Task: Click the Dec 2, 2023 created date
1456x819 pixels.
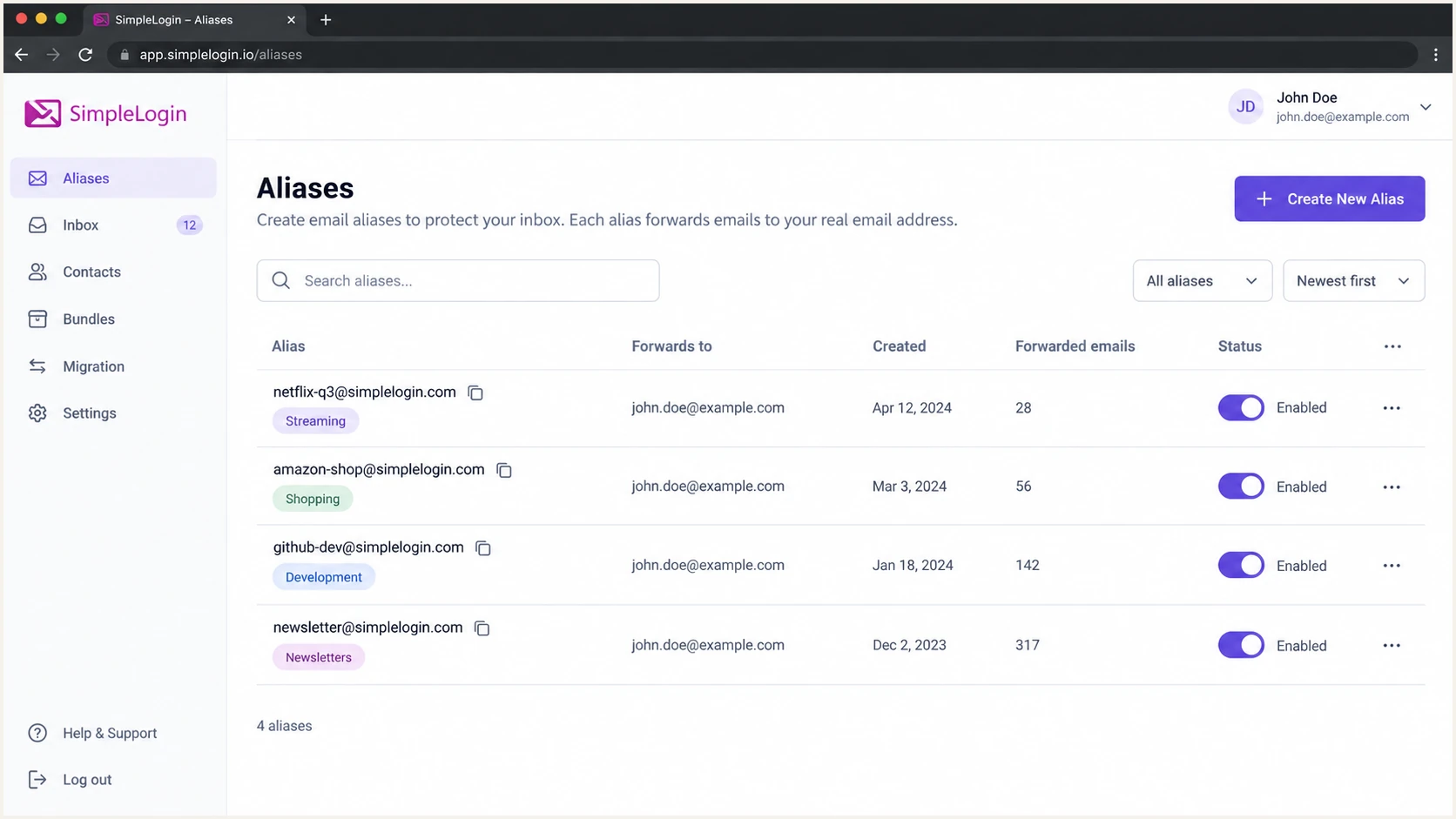Action: pos(909,646)
